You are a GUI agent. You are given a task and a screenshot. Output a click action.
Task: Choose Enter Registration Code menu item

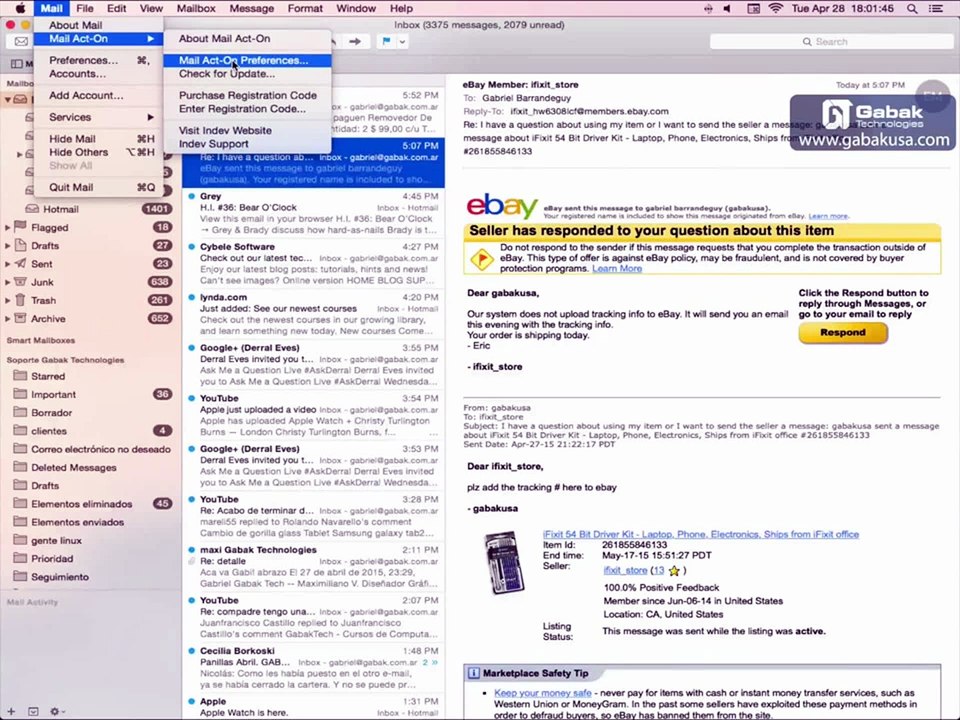point(247,109)
